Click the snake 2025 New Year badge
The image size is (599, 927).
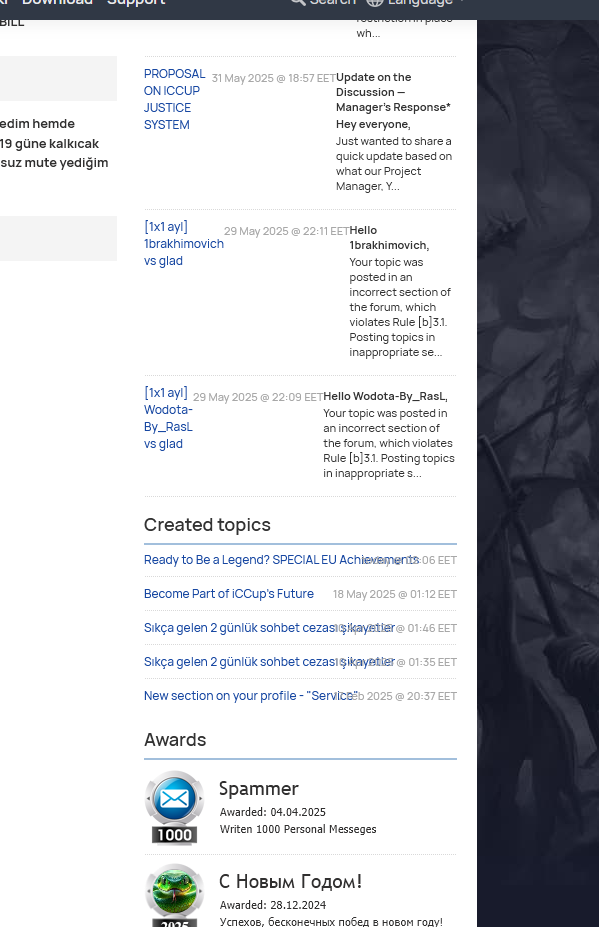174,895
